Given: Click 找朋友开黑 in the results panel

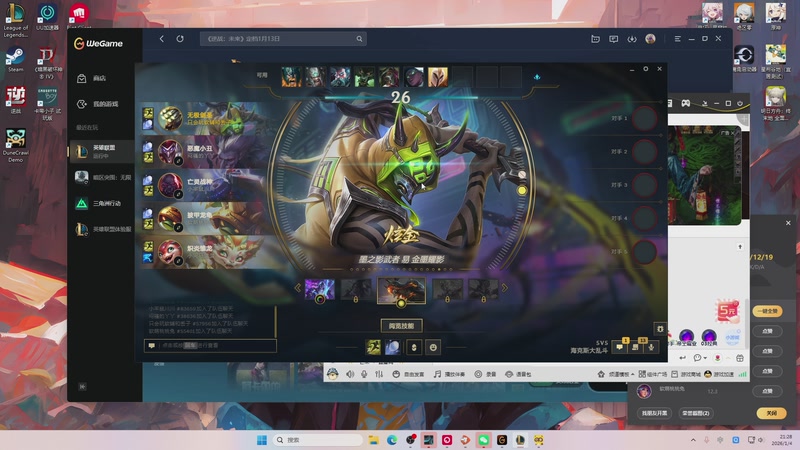Looking at the screenshot, I should (655, 413).
